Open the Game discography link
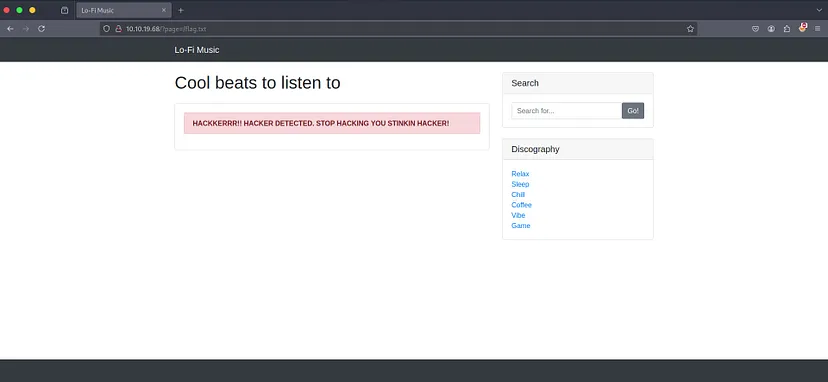828x382 pixels. pyautogui.click(x=521, y=226)
